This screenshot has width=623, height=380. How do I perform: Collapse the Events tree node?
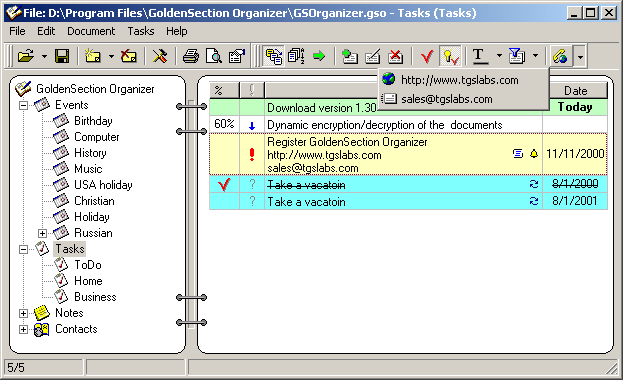[23, 105]
